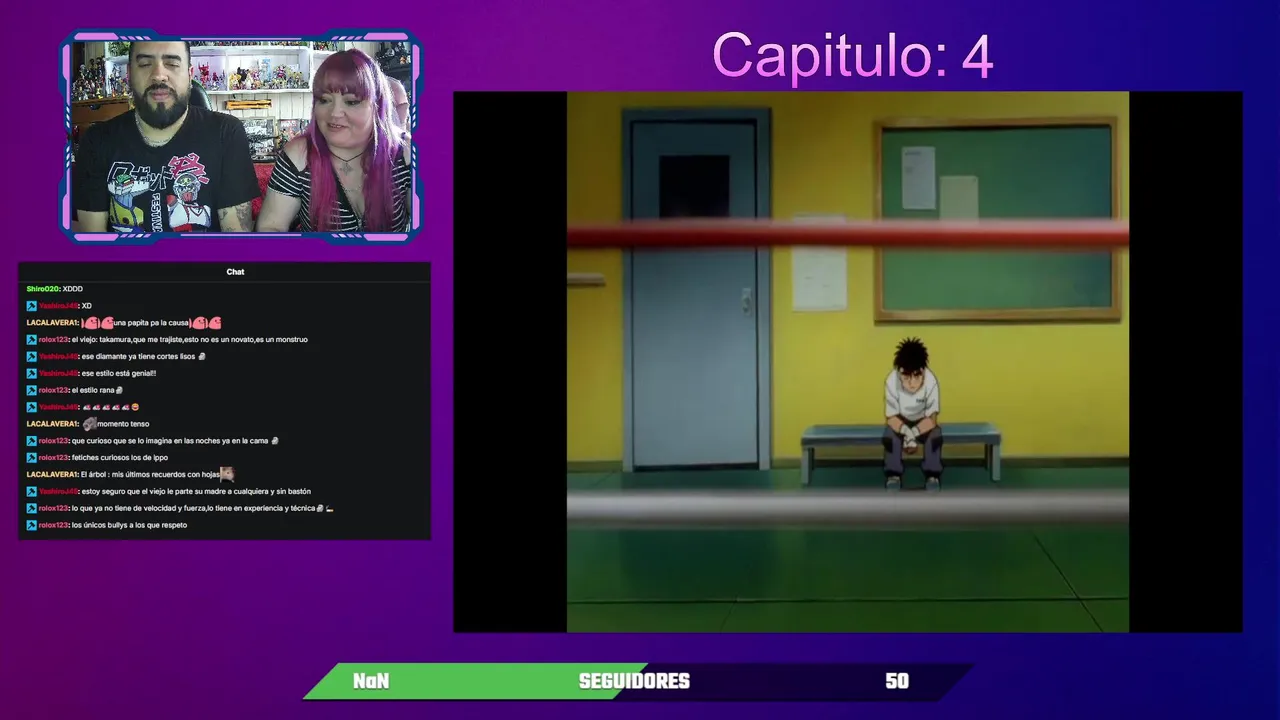The width and height of the screenshot is (1280, 720).
Task: Click the 'momento tenso' chat message
Action: click(x=123, y=424)
